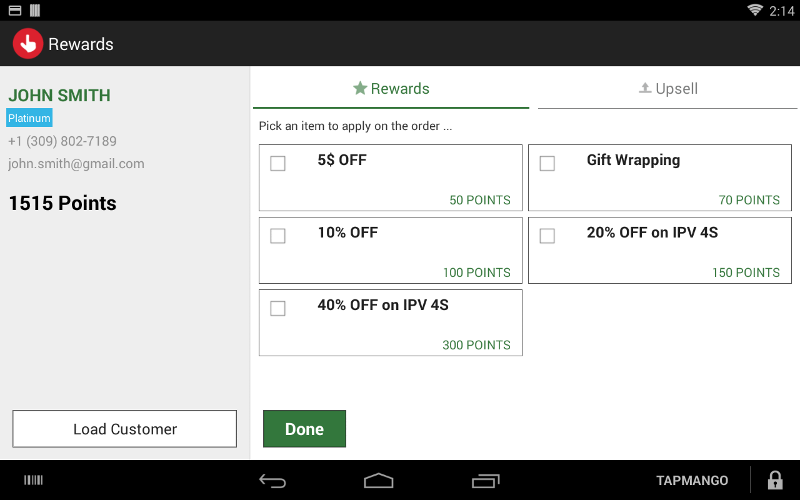Tap the TAPMANGO label in bottom bar
800x500 pixels.
(x=692, y=481)
